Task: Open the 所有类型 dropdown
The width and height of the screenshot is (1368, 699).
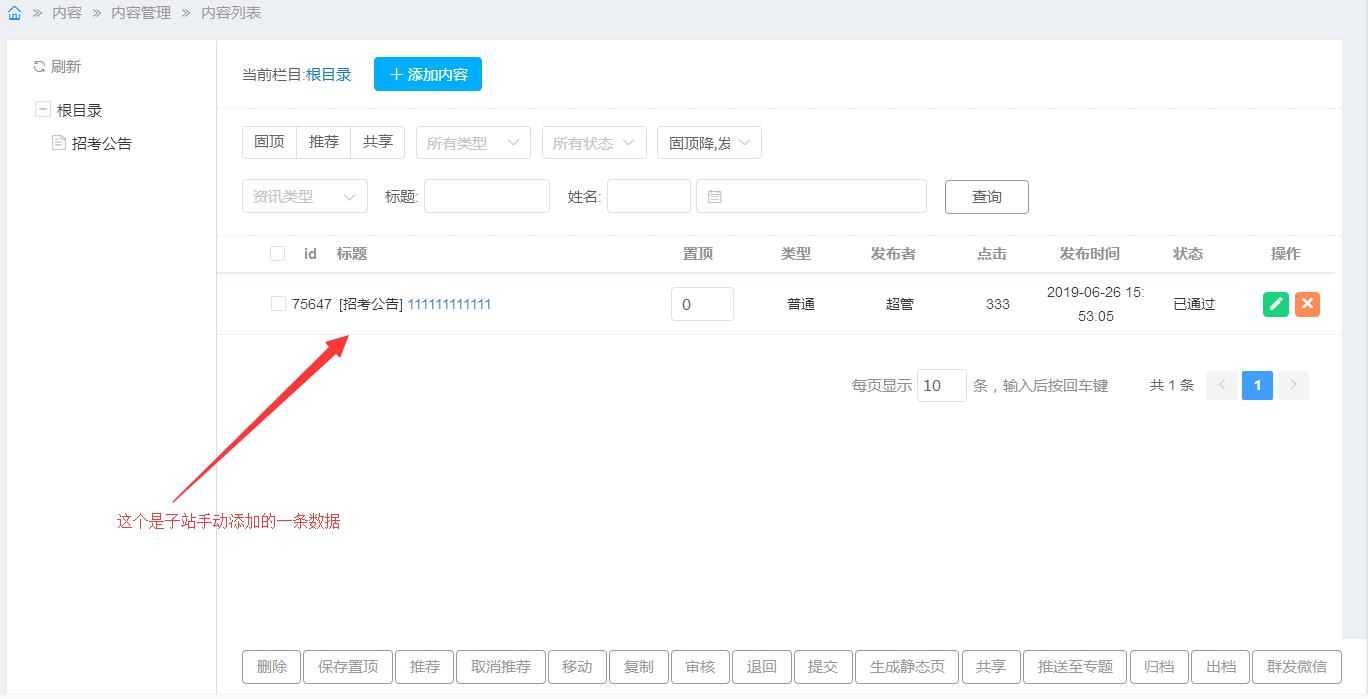Action: point(473,143)
